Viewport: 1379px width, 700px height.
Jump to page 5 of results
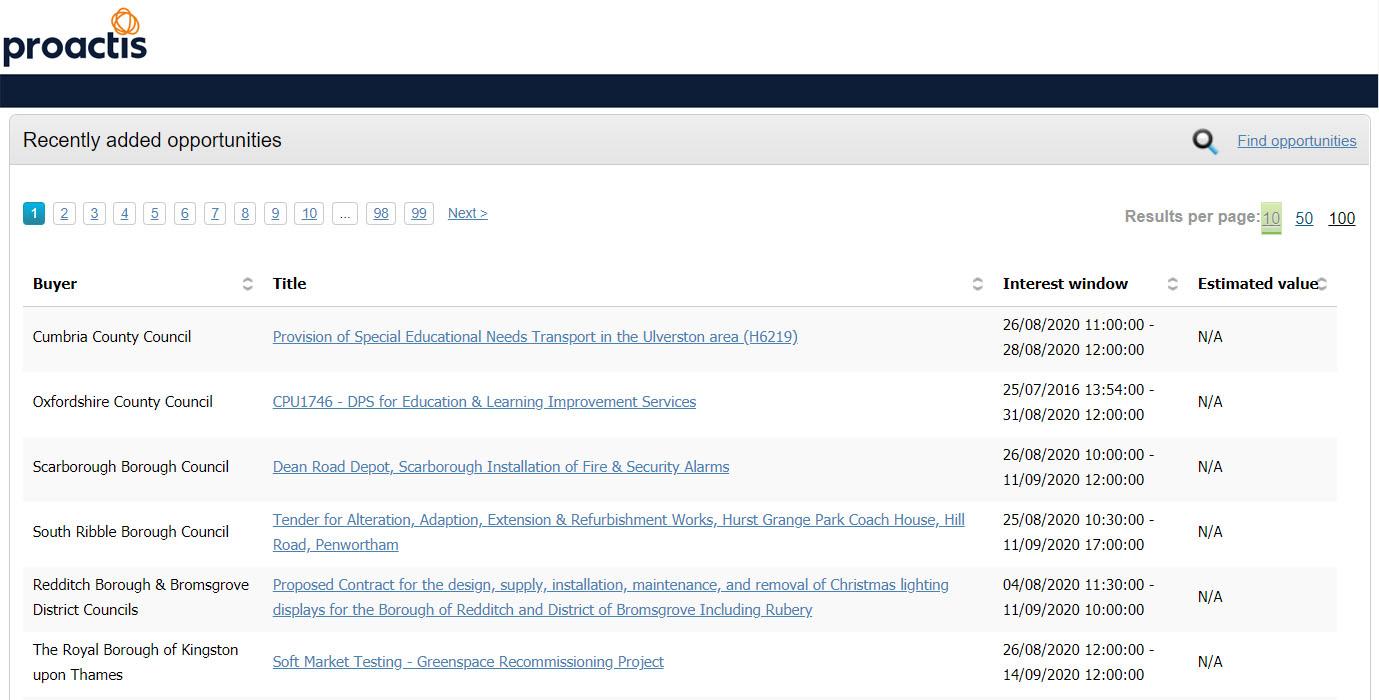click(x=154, y=213)
